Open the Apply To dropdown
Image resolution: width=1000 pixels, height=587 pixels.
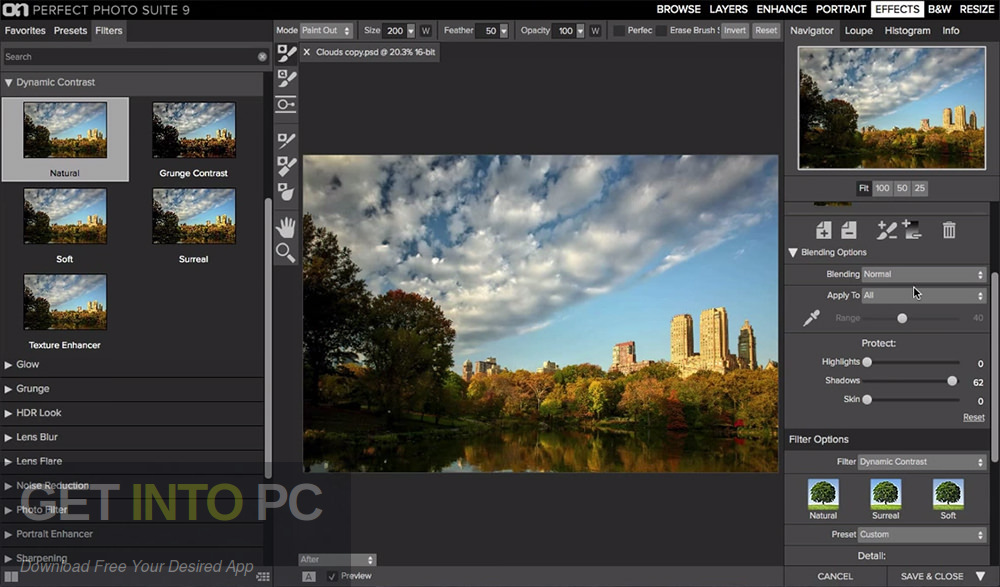pos(923,295)
